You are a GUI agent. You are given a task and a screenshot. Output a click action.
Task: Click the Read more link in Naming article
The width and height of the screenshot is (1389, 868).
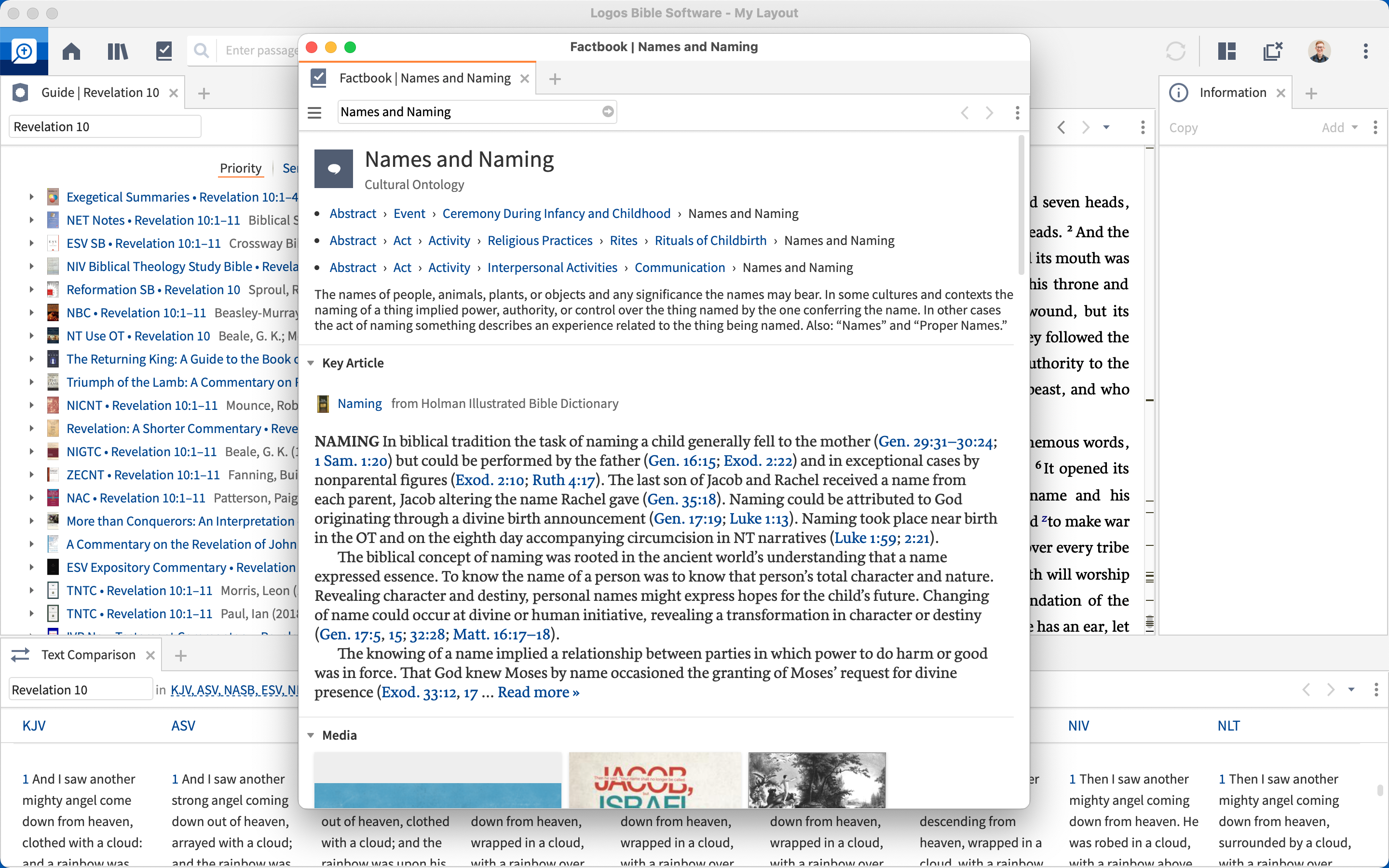(537, 692)
